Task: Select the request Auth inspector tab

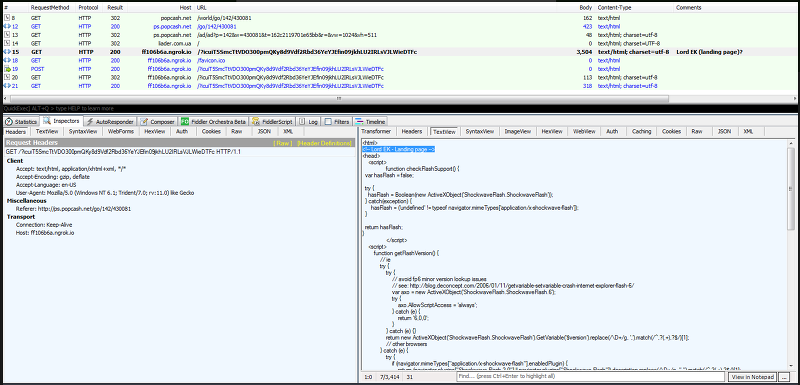Action: (x=182, y=132)
